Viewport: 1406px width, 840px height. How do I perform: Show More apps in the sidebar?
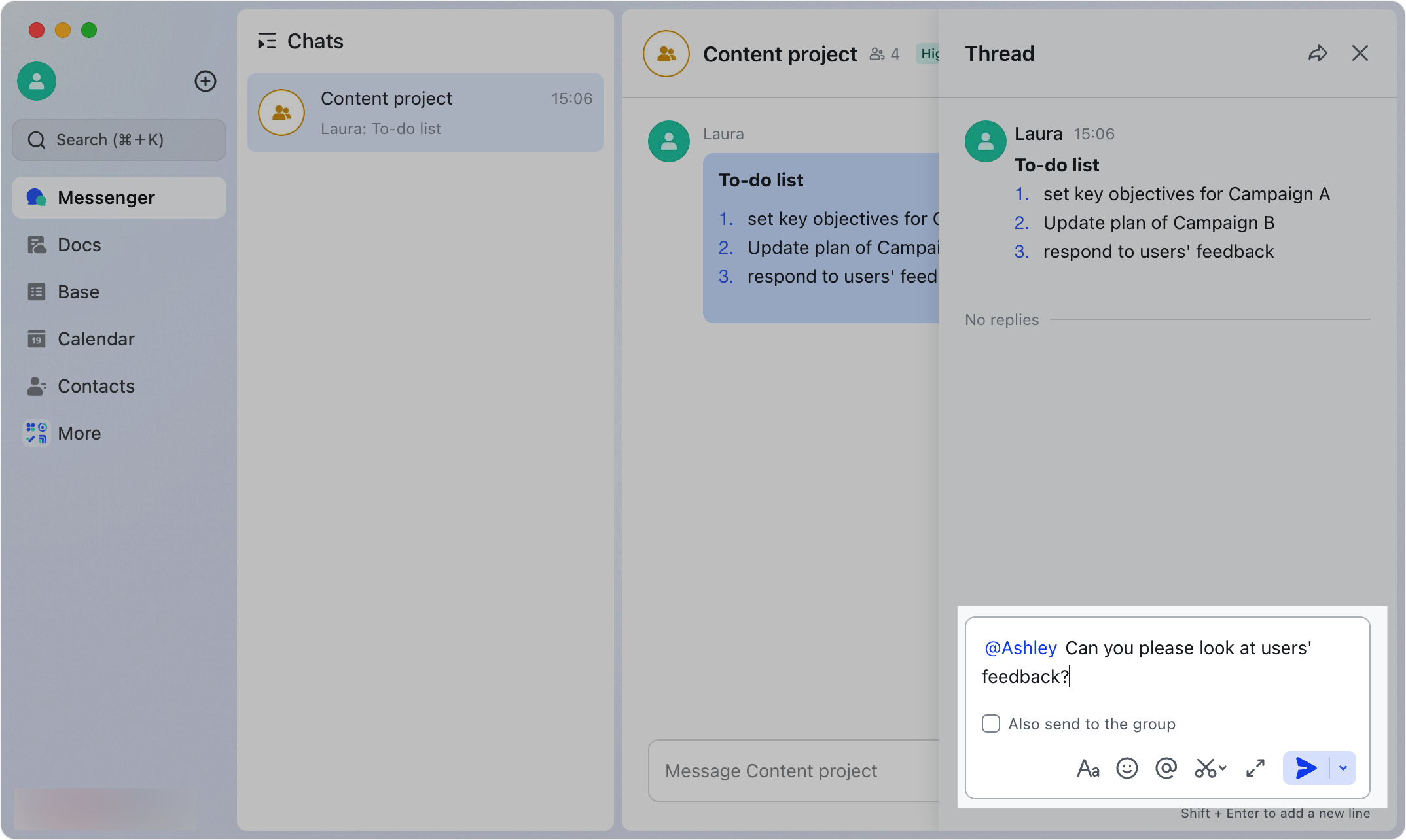pyautogui.click(x=79, y=433)
